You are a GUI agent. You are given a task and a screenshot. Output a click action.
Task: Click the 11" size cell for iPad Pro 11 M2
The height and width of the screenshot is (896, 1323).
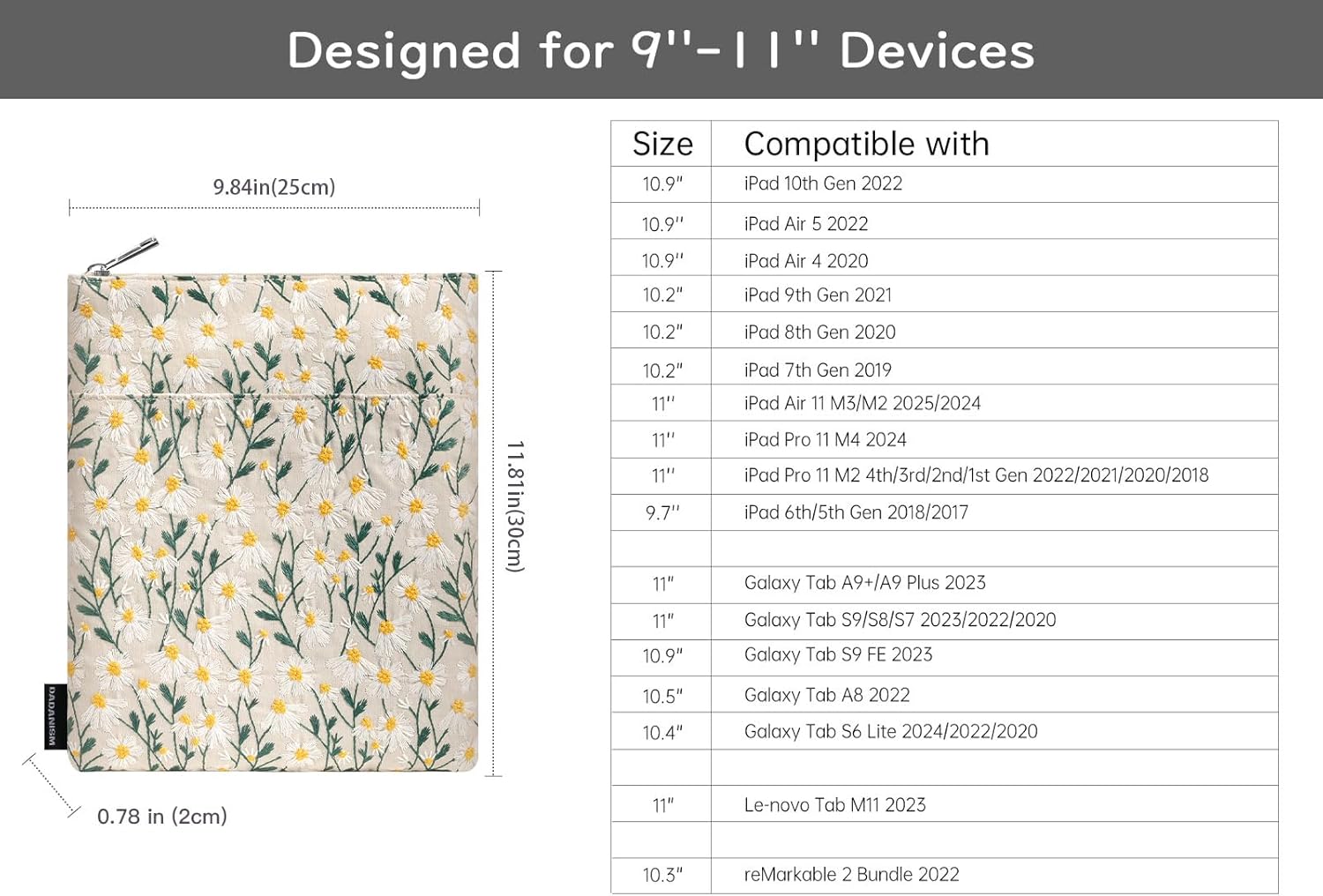tap(663, 476)
